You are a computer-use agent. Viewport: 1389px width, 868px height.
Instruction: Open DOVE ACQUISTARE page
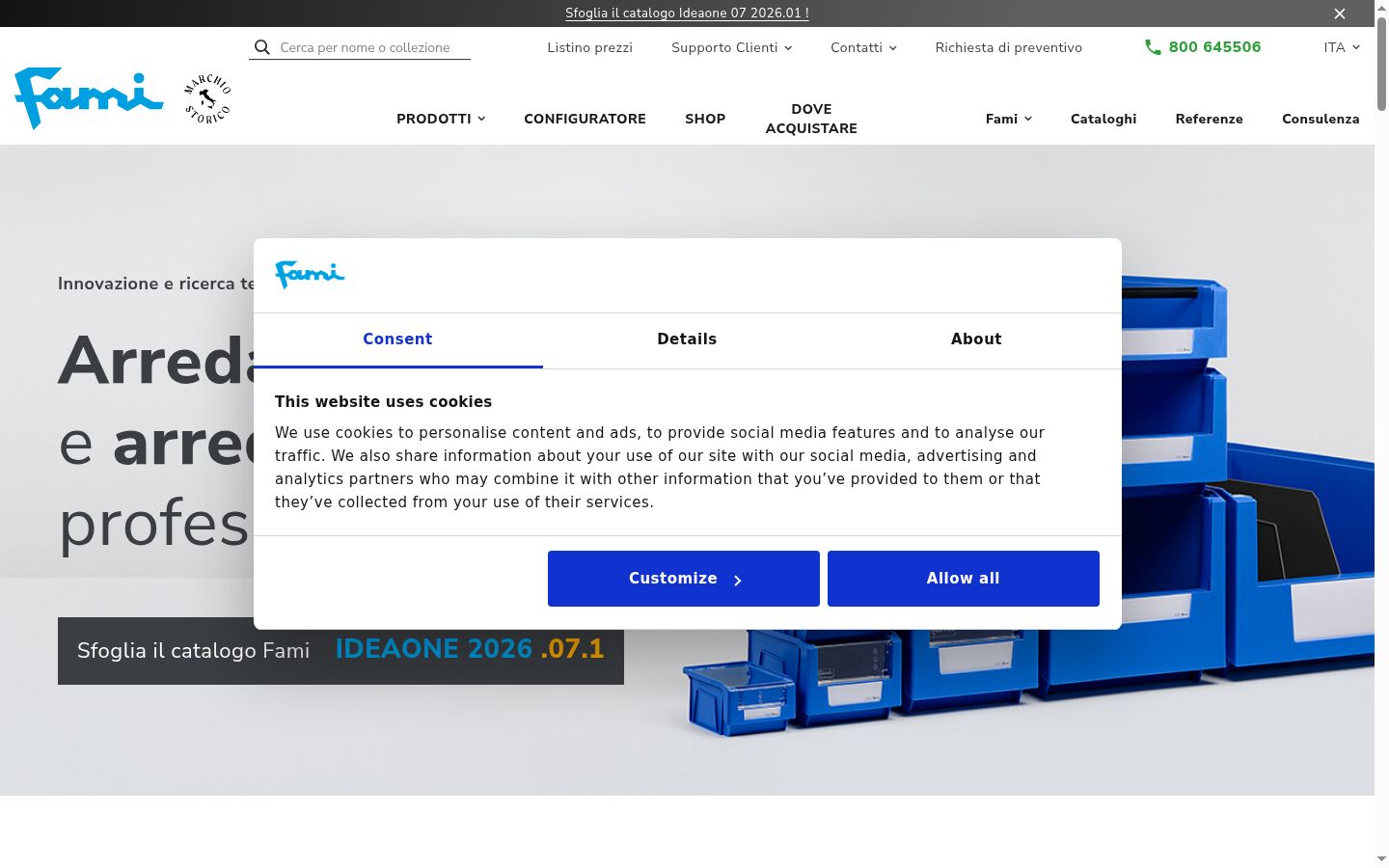point(811,119)
